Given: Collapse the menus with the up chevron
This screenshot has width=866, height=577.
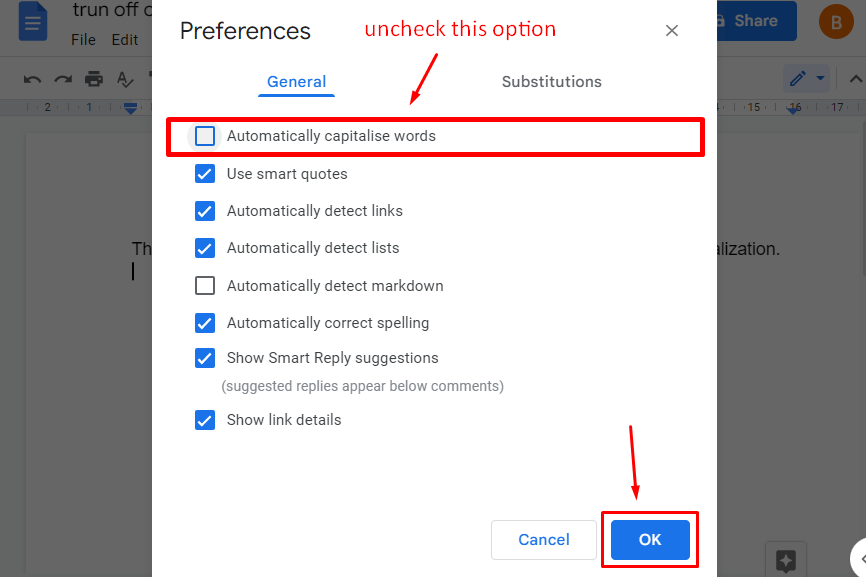Looking at the screenshot, I should tap(856, 79).
